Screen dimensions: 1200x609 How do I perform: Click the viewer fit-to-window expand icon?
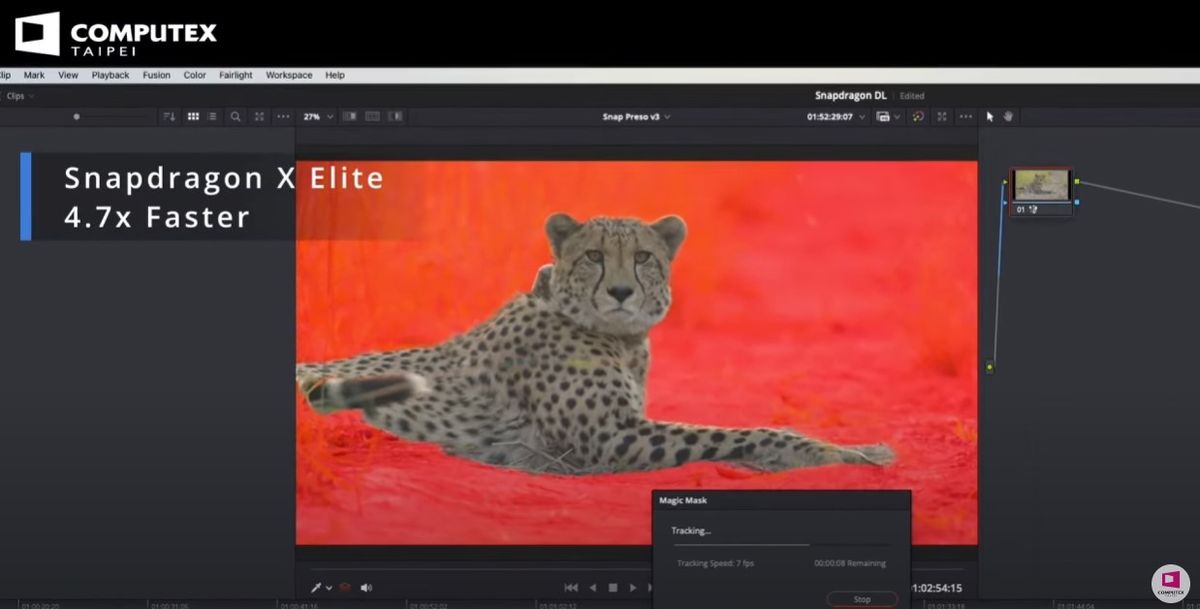(259, 117)
